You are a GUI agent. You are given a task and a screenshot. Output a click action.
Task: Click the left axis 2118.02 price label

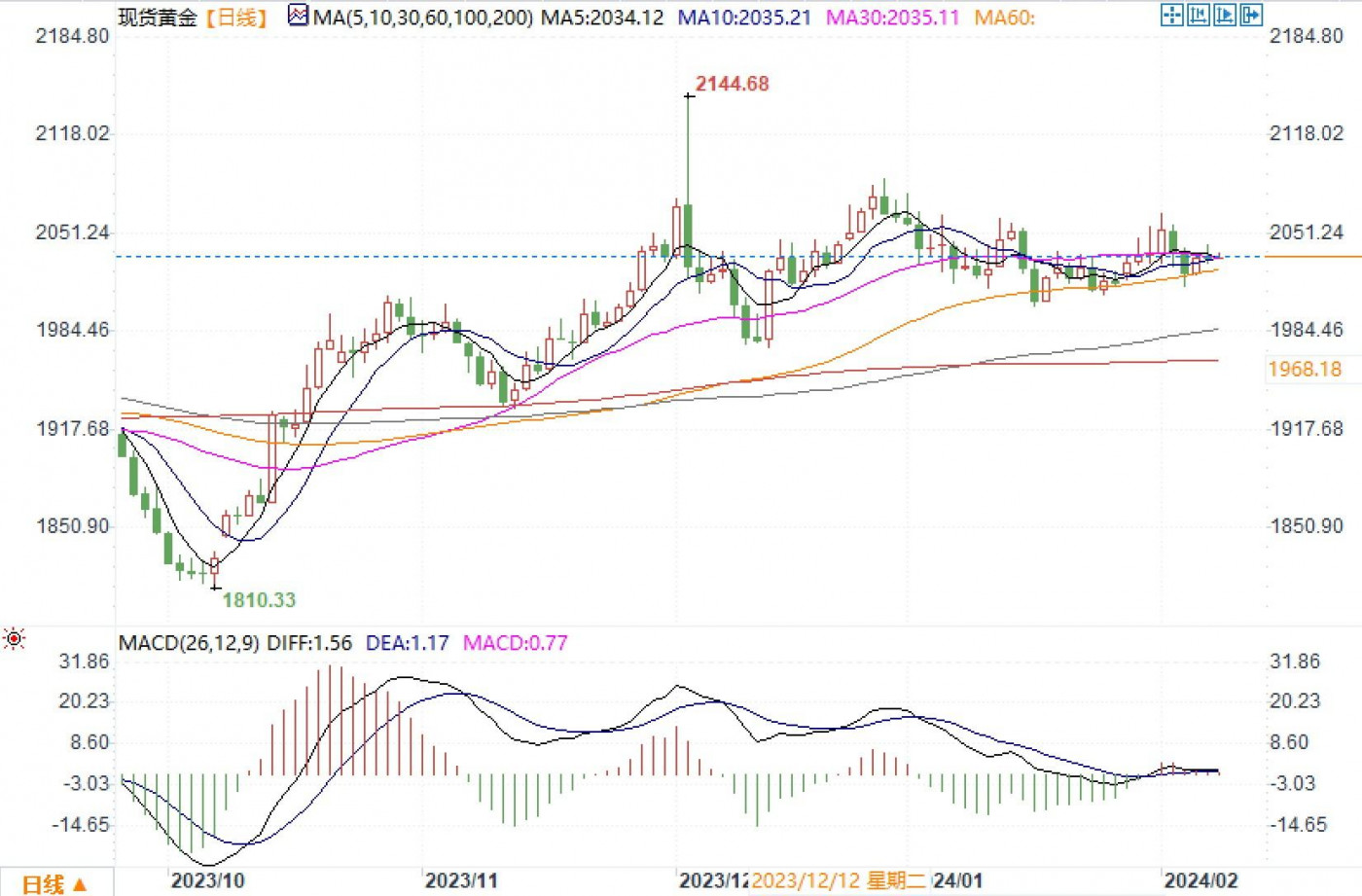[x=73, y=133]
